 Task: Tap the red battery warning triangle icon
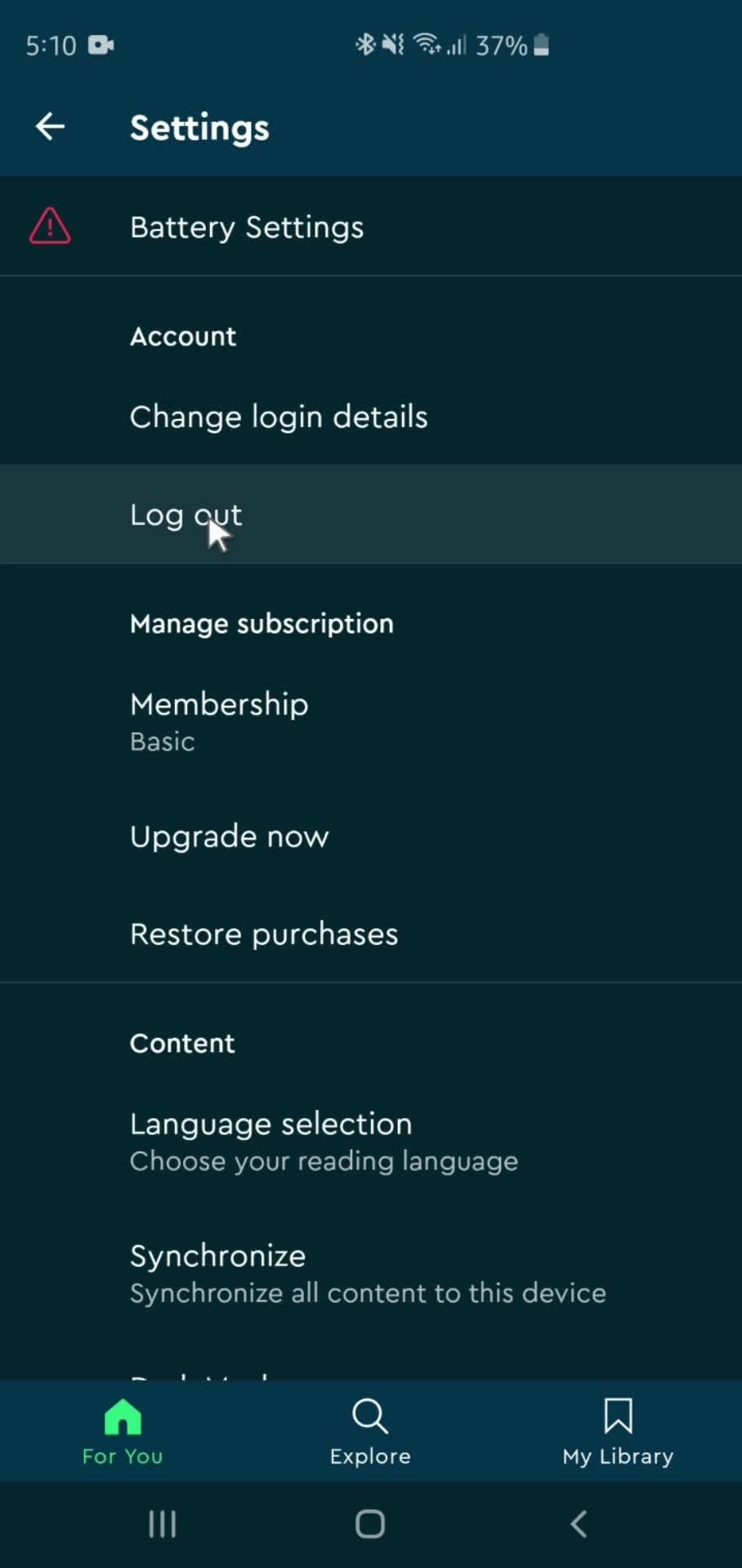click(50, 226)
